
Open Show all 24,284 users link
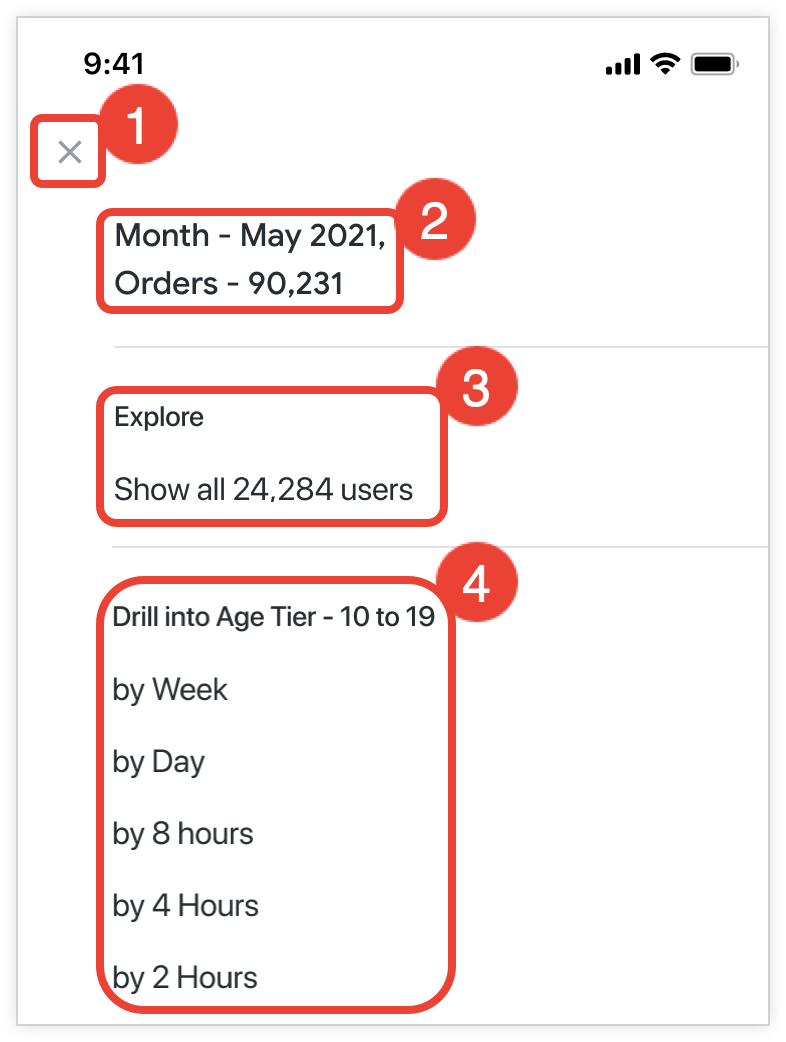263,490
